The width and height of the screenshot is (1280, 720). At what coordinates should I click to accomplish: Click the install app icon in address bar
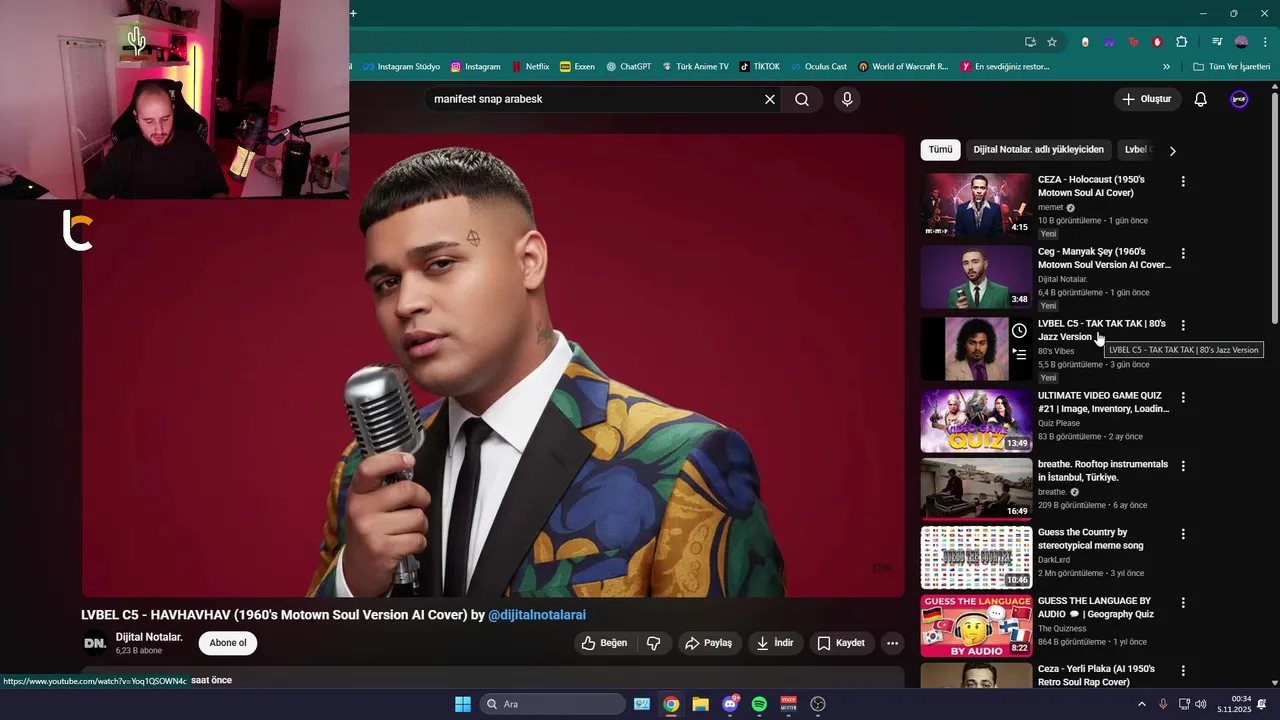point(1030,42)
